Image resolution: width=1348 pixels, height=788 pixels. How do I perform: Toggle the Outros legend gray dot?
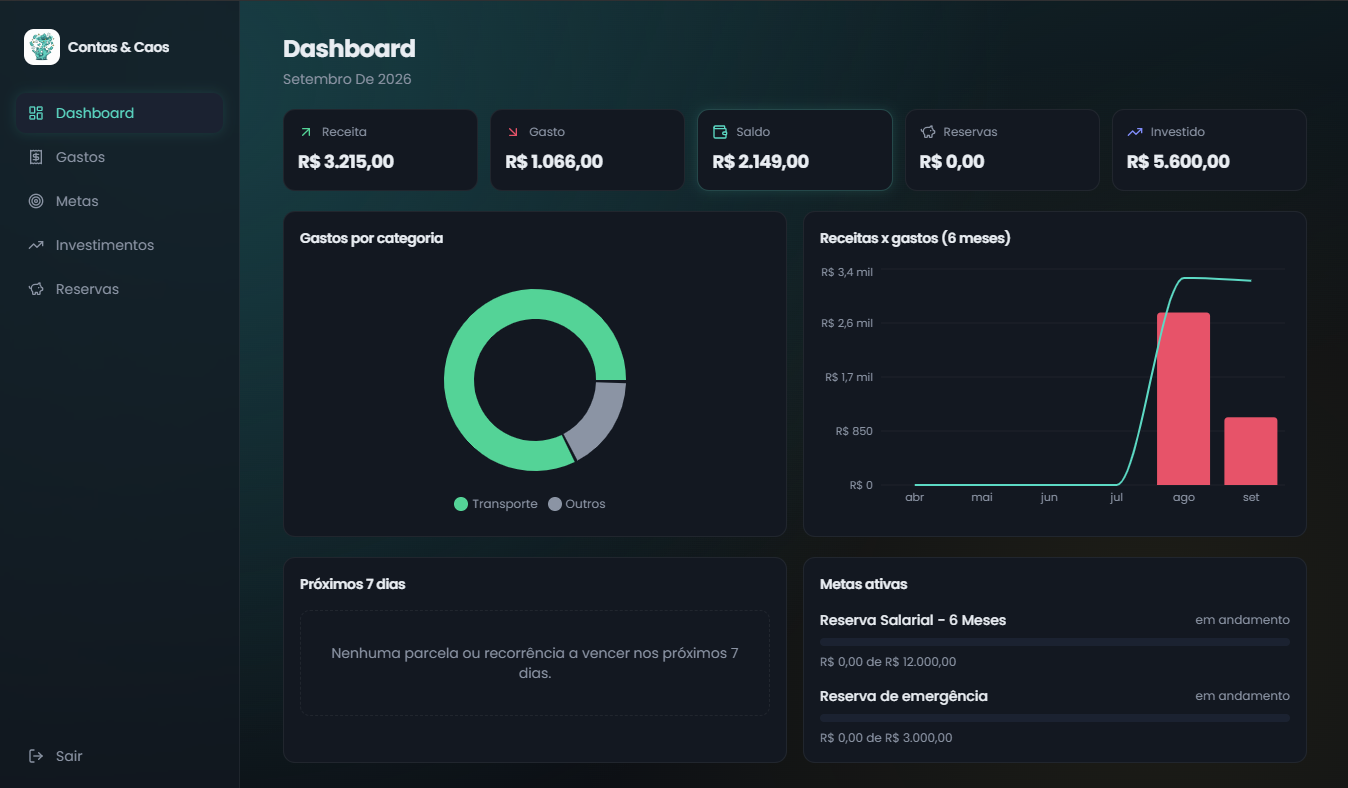pyautogui.click(x=555, y=504)
